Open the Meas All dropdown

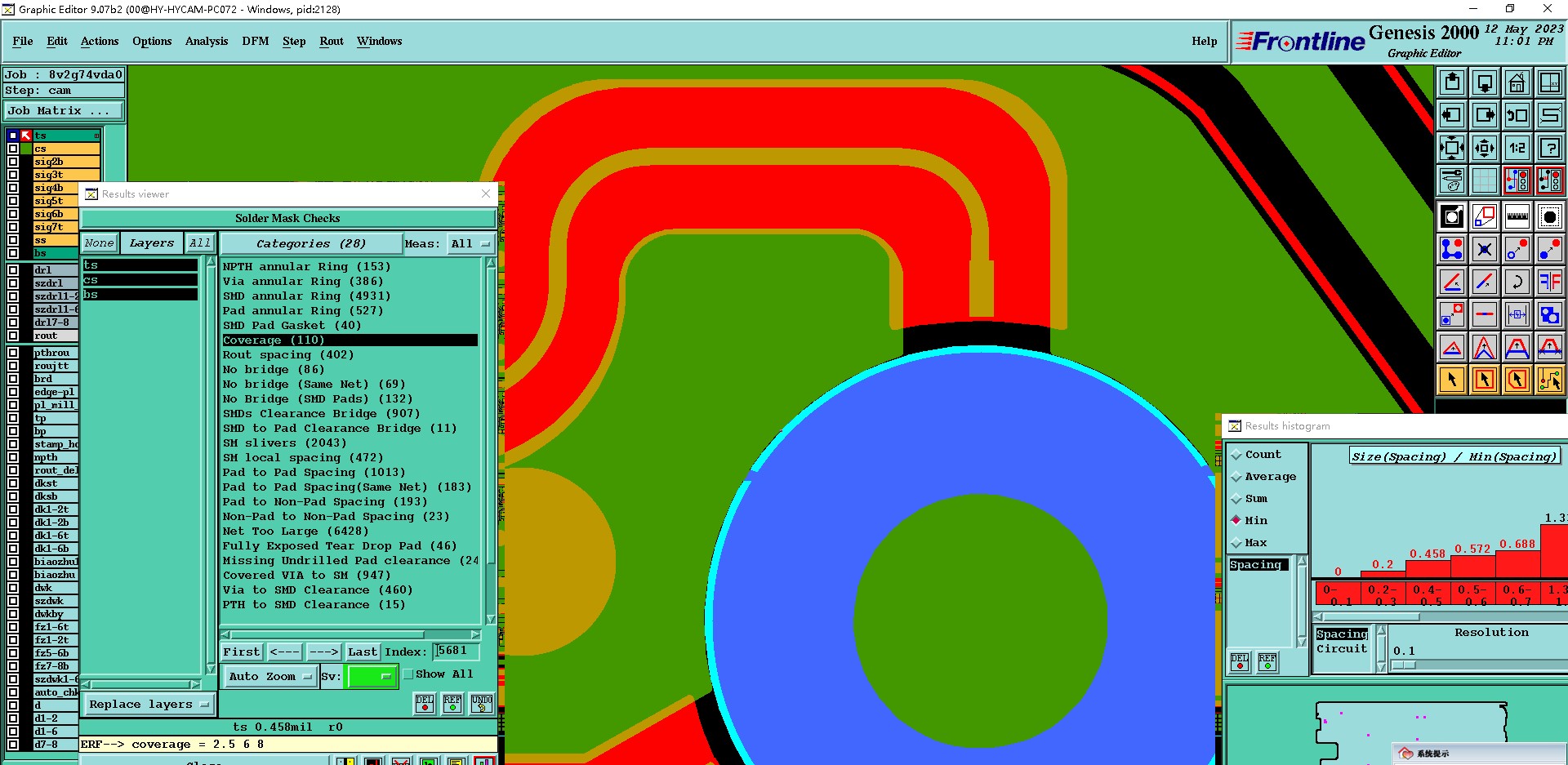click(x=470, y=244)
